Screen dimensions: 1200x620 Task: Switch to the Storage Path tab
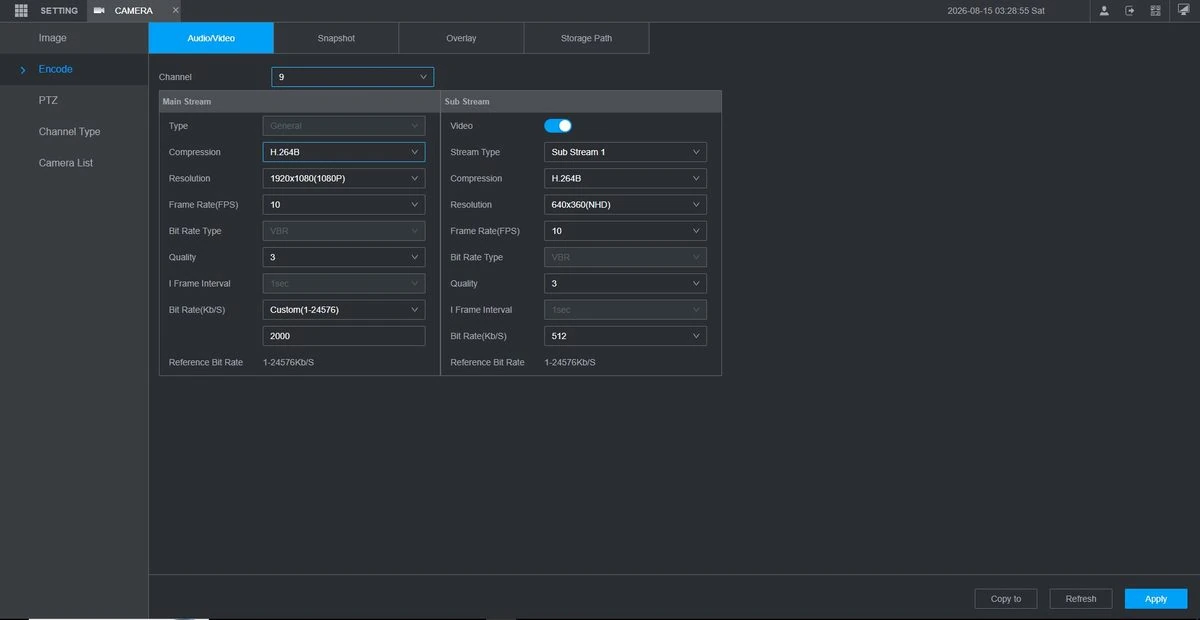pos(586,38)
